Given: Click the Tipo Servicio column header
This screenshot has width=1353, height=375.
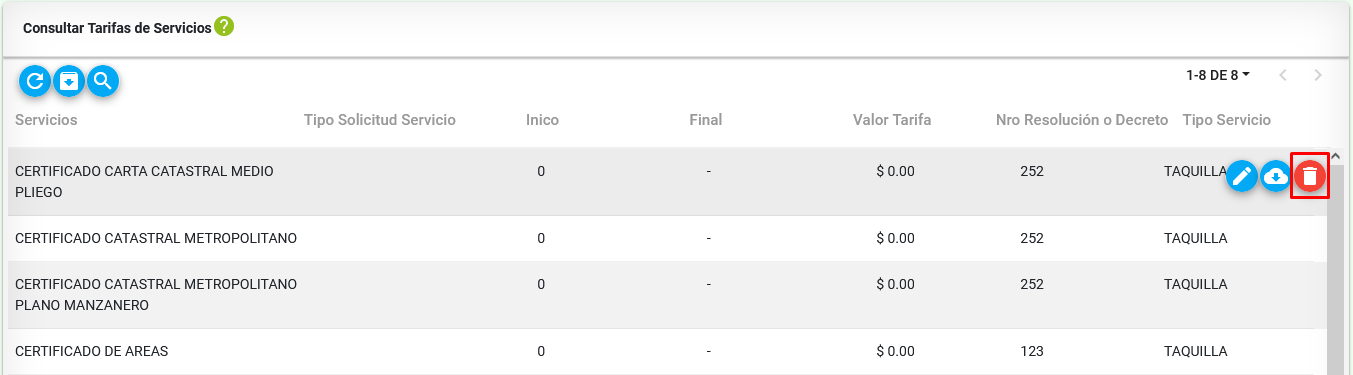Looking at the screenshot, I should 1226,120.
